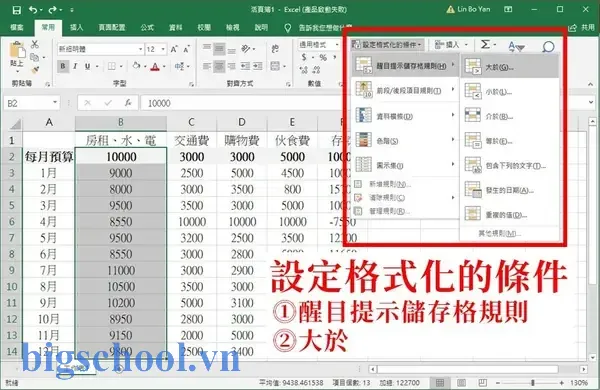The width and height of the screenshot is (600, 390).
Task: Collapse the ribbon with the caret
Action: click(x=591, y=84)
